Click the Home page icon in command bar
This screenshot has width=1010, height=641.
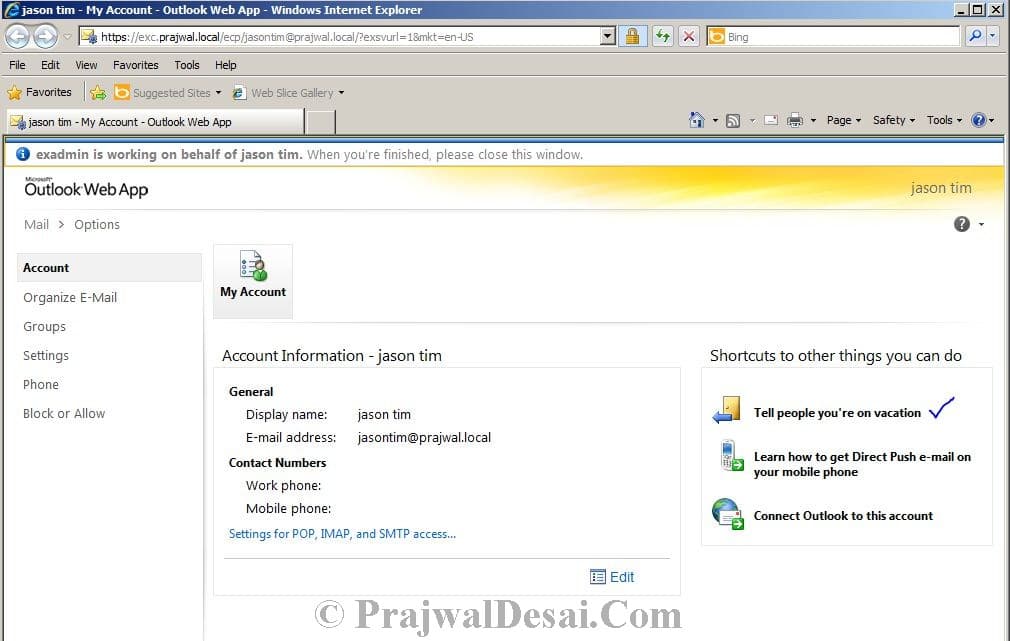coord(696,120)
